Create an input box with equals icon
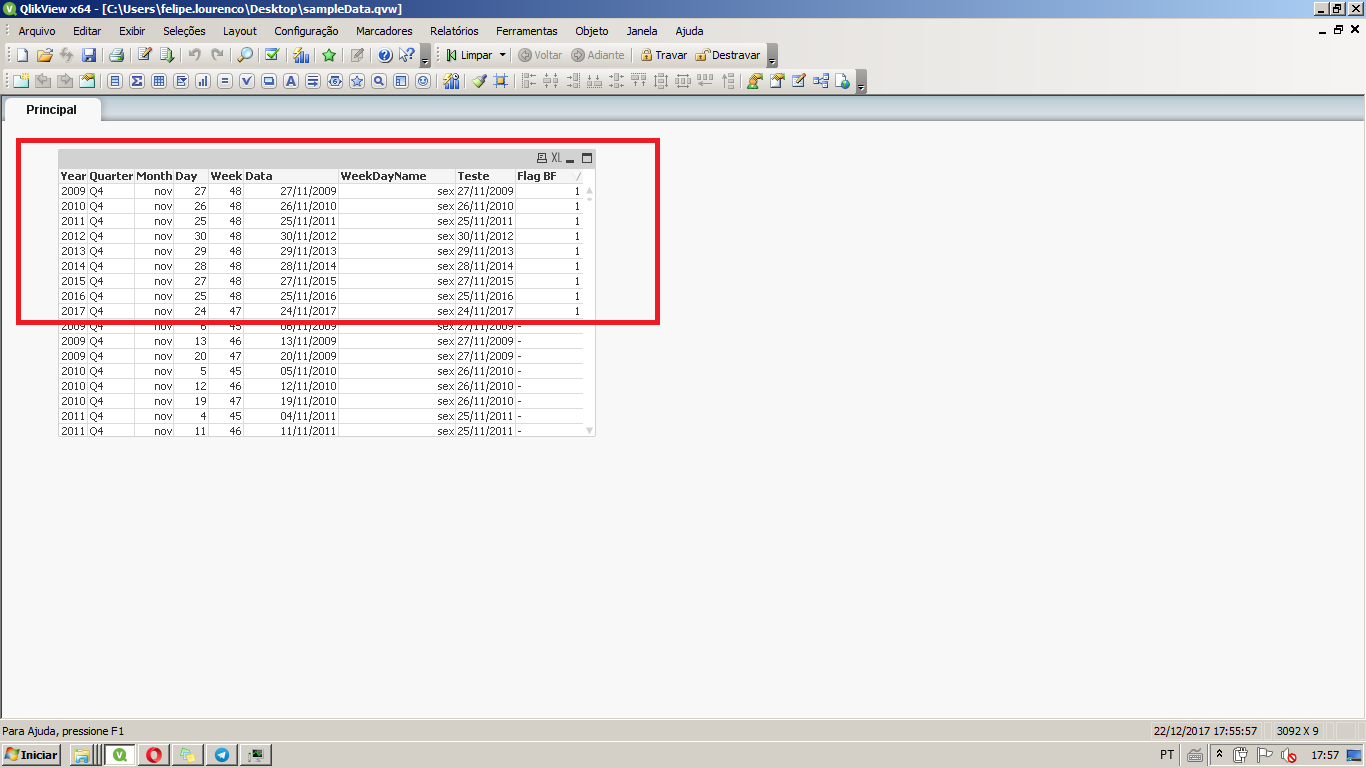1366x768 pixels. (224, 81)
